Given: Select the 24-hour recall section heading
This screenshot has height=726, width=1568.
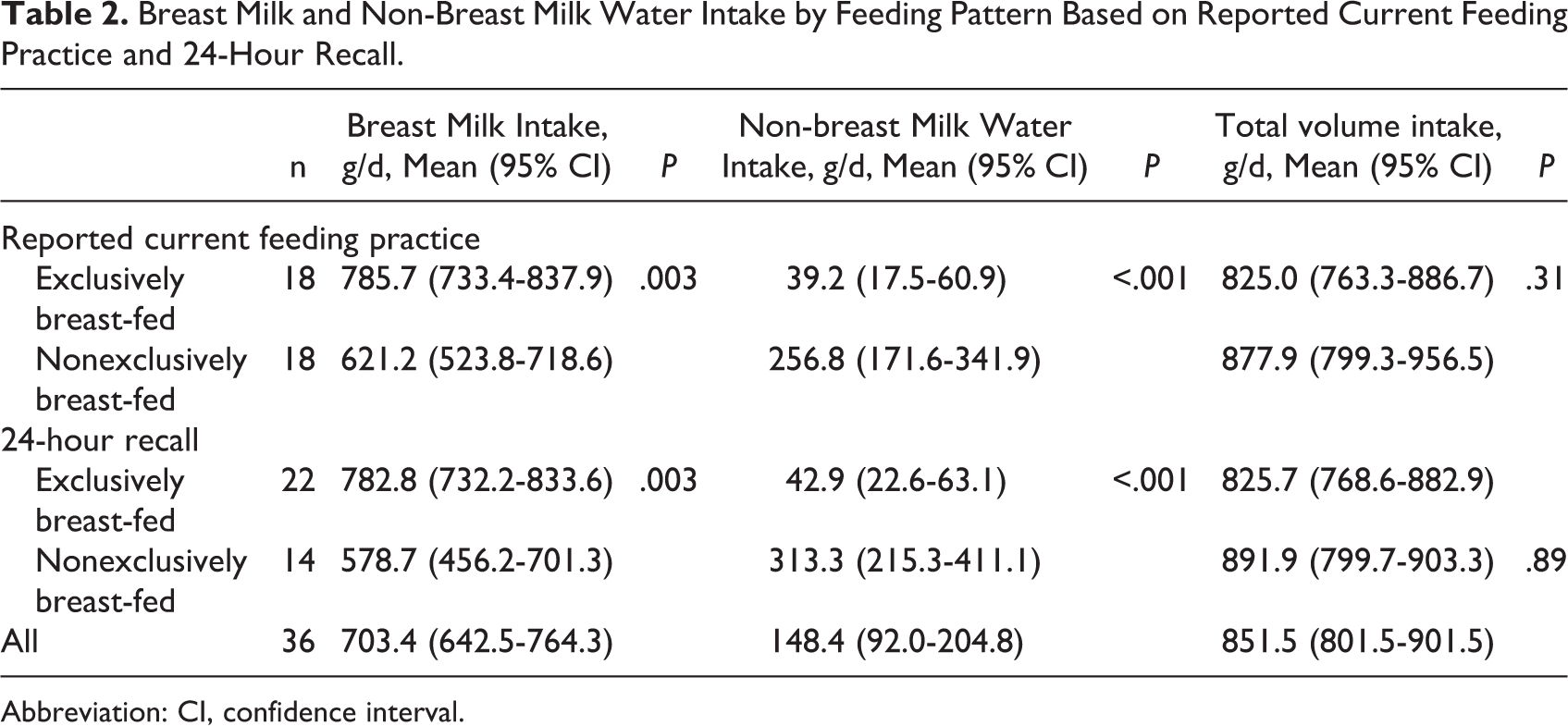Looking at the screenshot, I should [x=100, y=439].
